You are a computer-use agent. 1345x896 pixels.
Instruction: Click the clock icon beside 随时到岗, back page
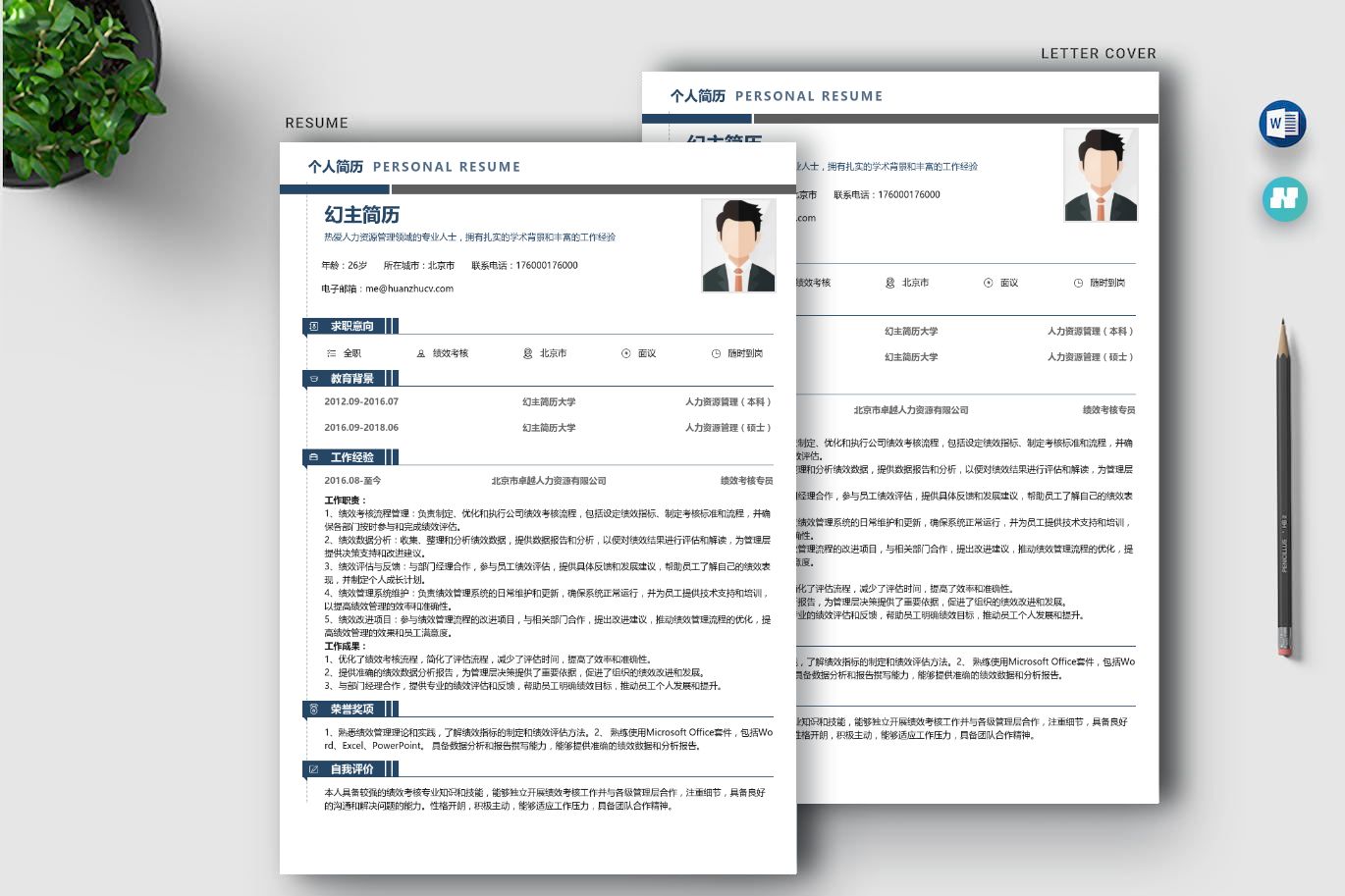1078,283
